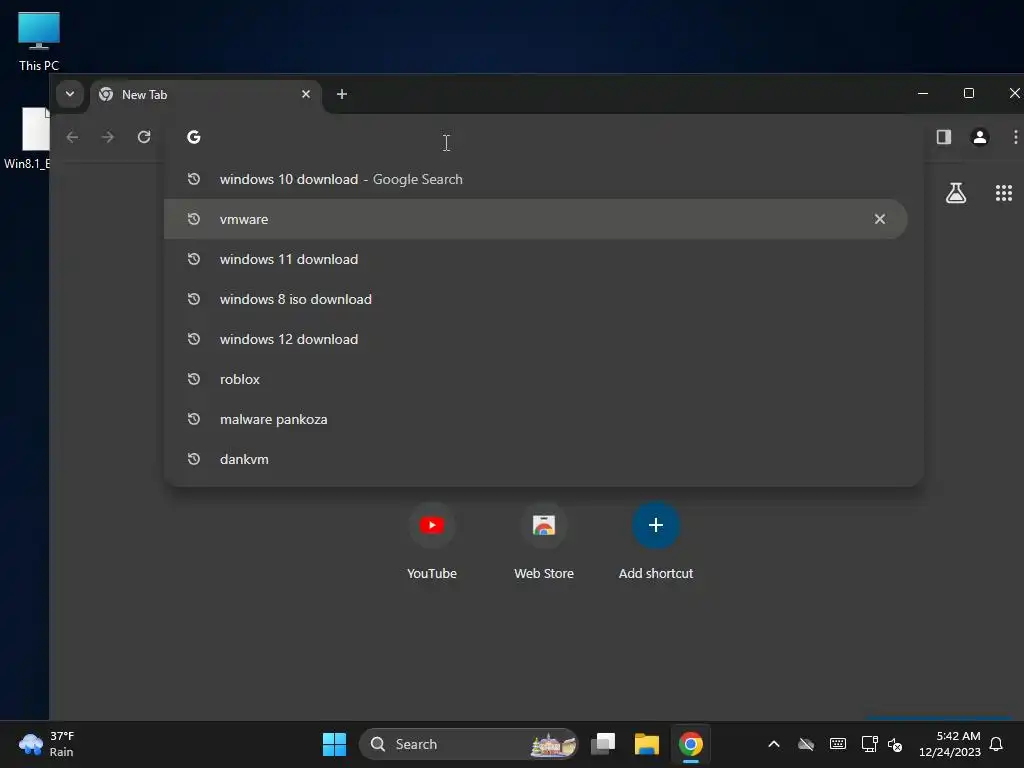The height and width of the screenshot is (768, 1024).
Task: Click the OneDrive cloud tray icon
Action: (806, 744)
